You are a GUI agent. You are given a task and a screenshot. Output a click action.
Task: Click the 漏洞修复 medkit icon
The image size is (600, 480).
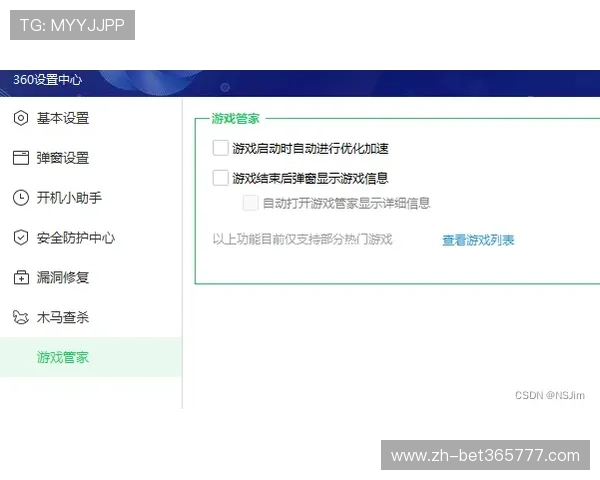tap(21, 277)
